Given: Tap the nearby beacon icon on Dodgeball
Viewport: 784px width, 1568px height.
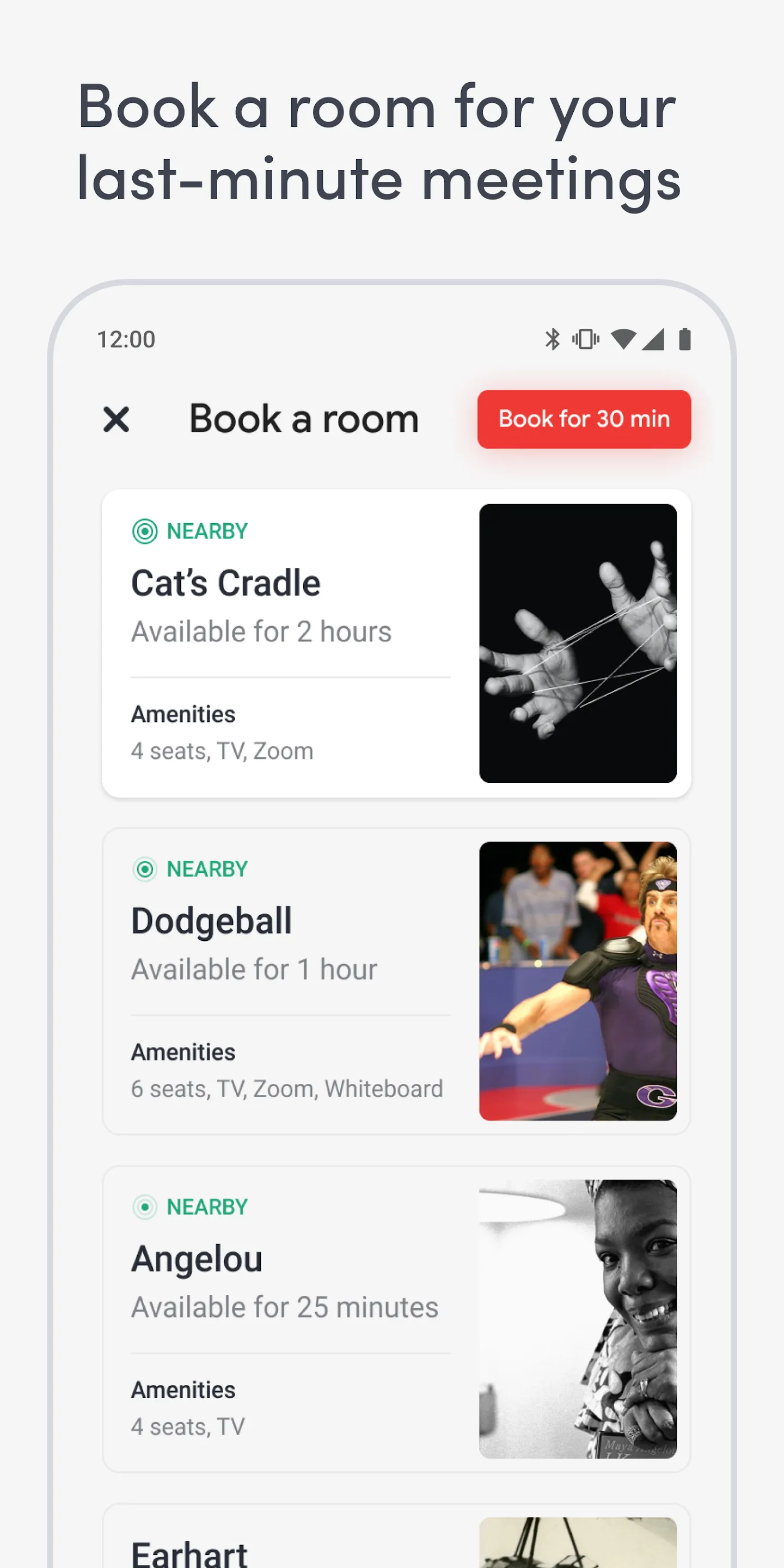Looking at the screenshot, I should pyautogui.click(x=145, y=869).
